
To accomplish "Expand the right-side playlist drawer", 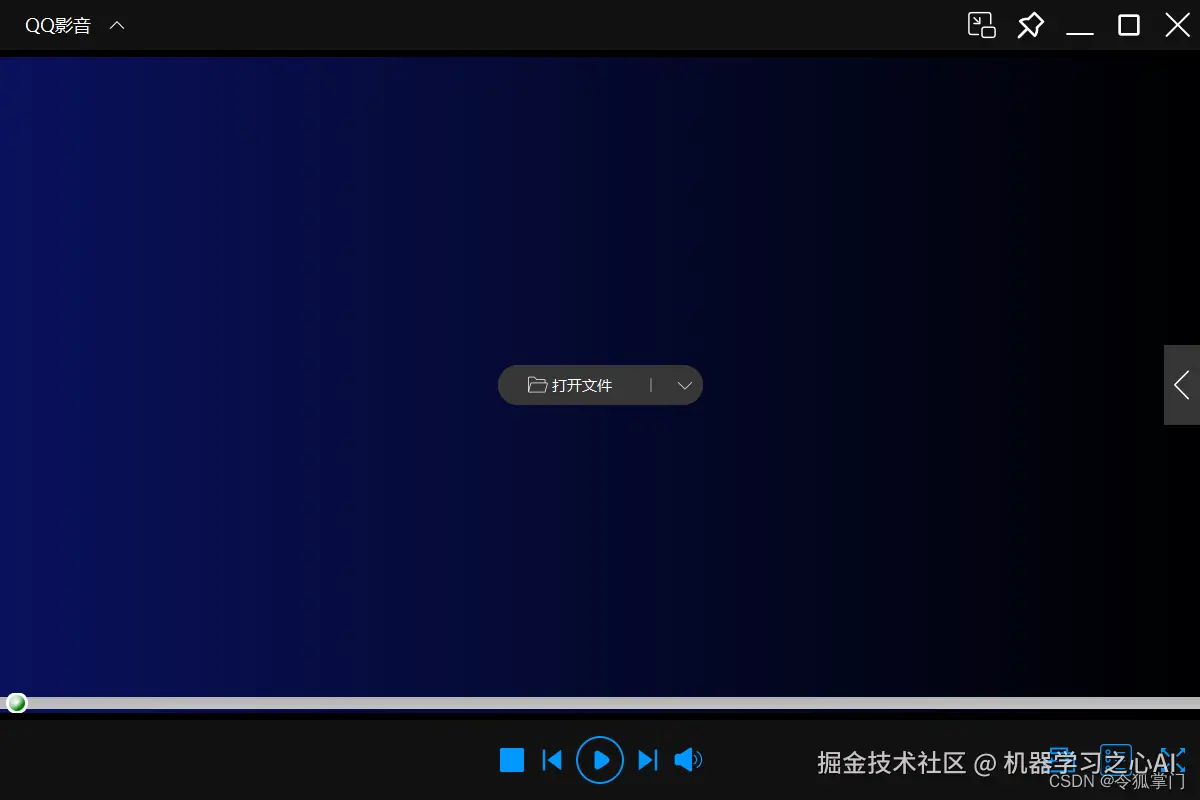I will pyautogui.click(x=1182, y=385).
